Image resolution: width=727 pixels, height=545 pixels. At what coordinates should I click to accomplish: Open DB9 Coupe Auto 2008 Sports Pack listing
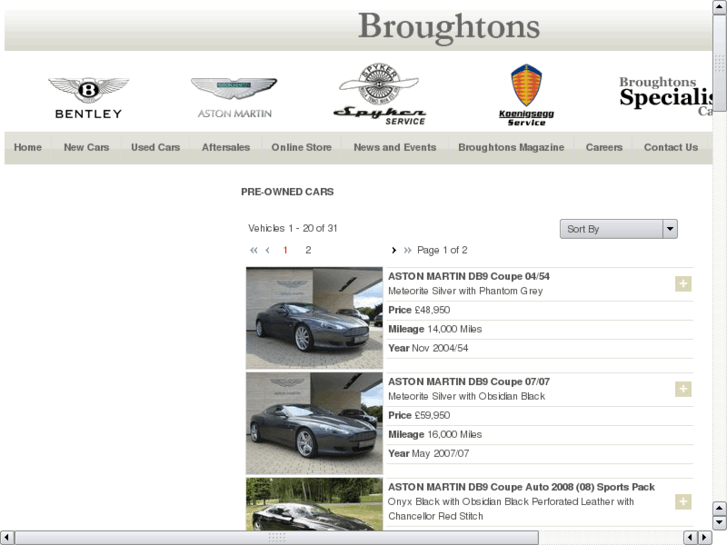pos(521,487)
